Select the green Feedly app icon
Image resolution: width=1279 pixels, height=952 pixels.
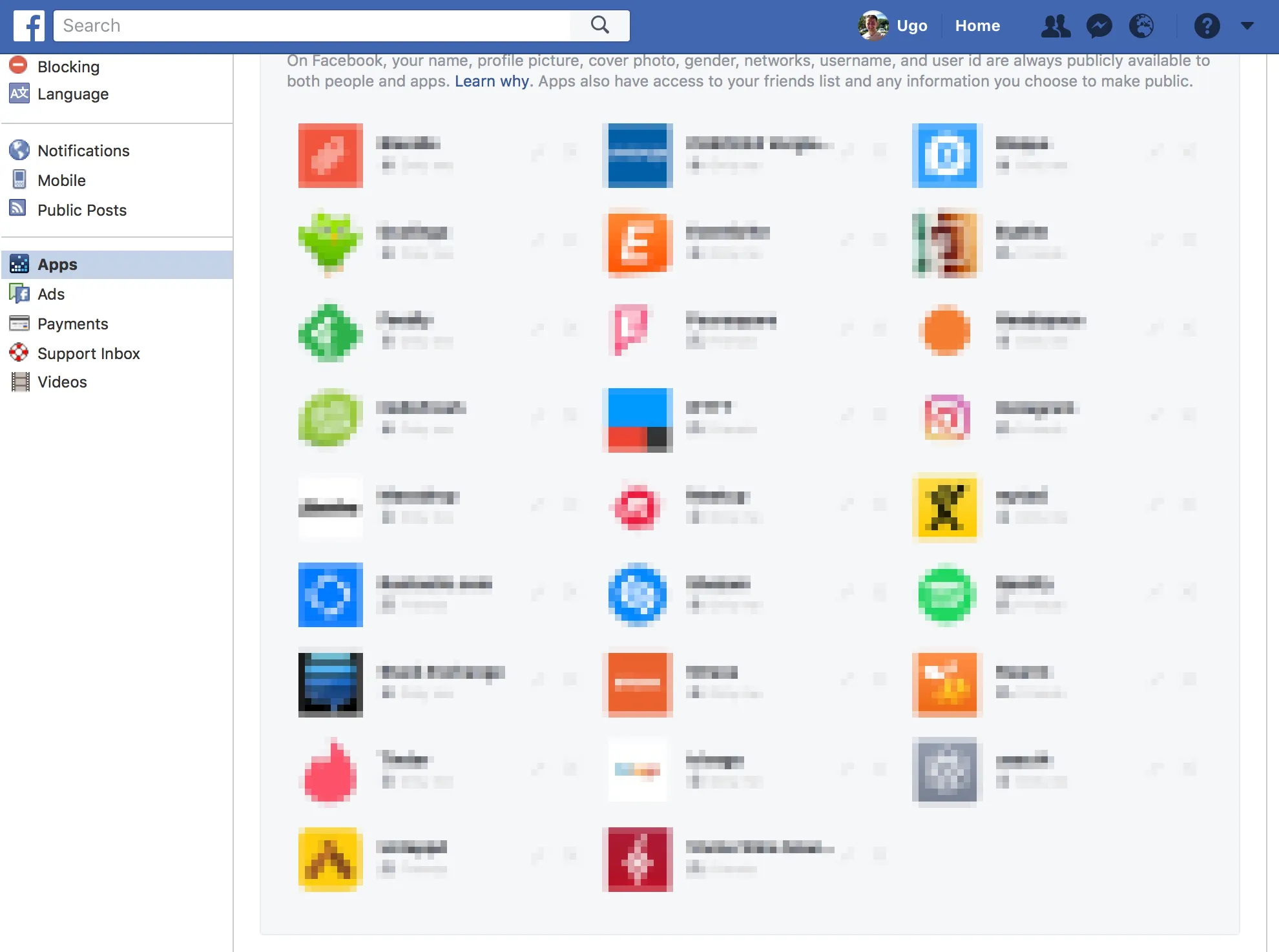(x=329, y=333)
